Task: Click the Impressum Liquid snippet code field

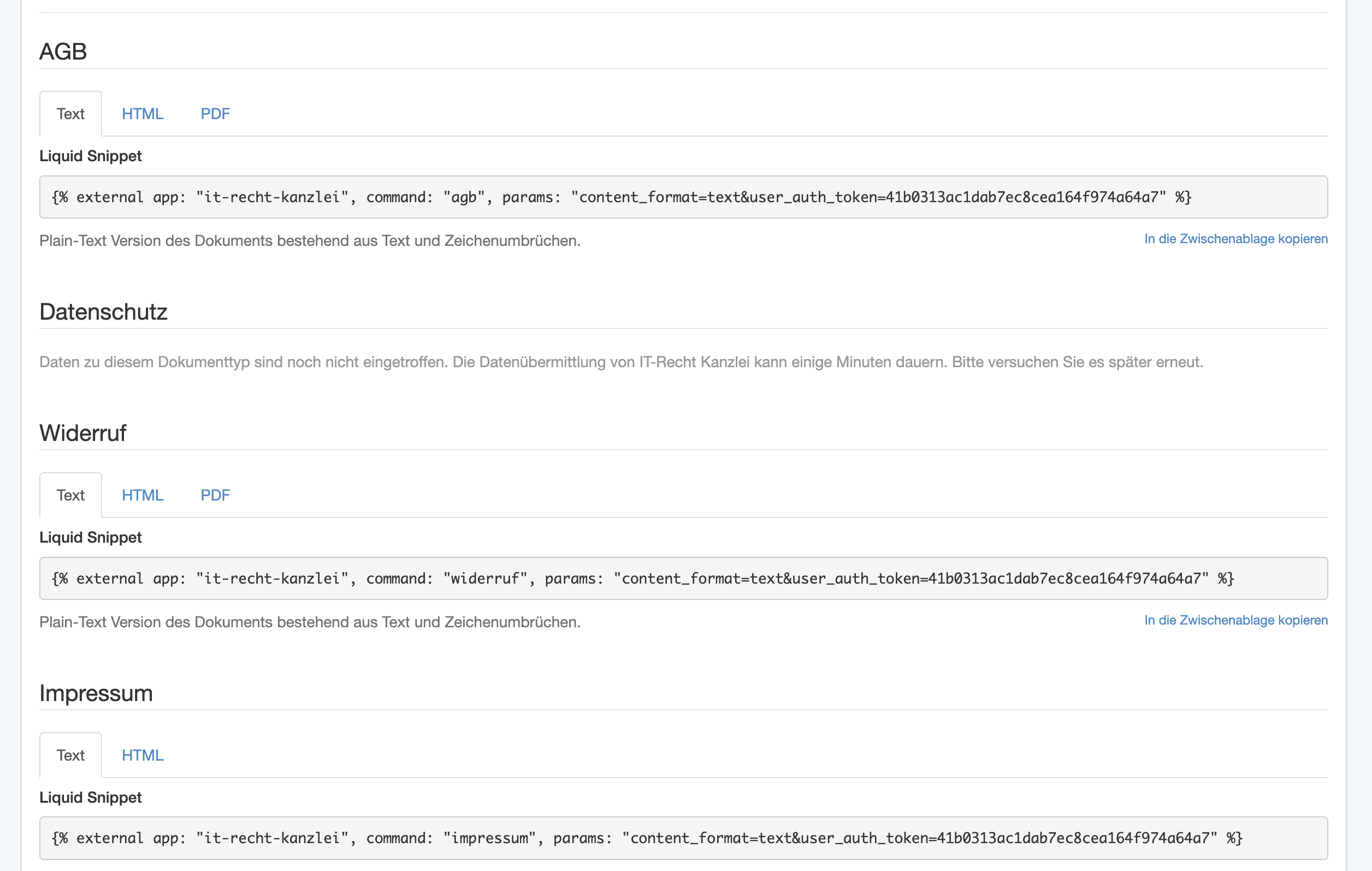Action: tap(683, 838)
